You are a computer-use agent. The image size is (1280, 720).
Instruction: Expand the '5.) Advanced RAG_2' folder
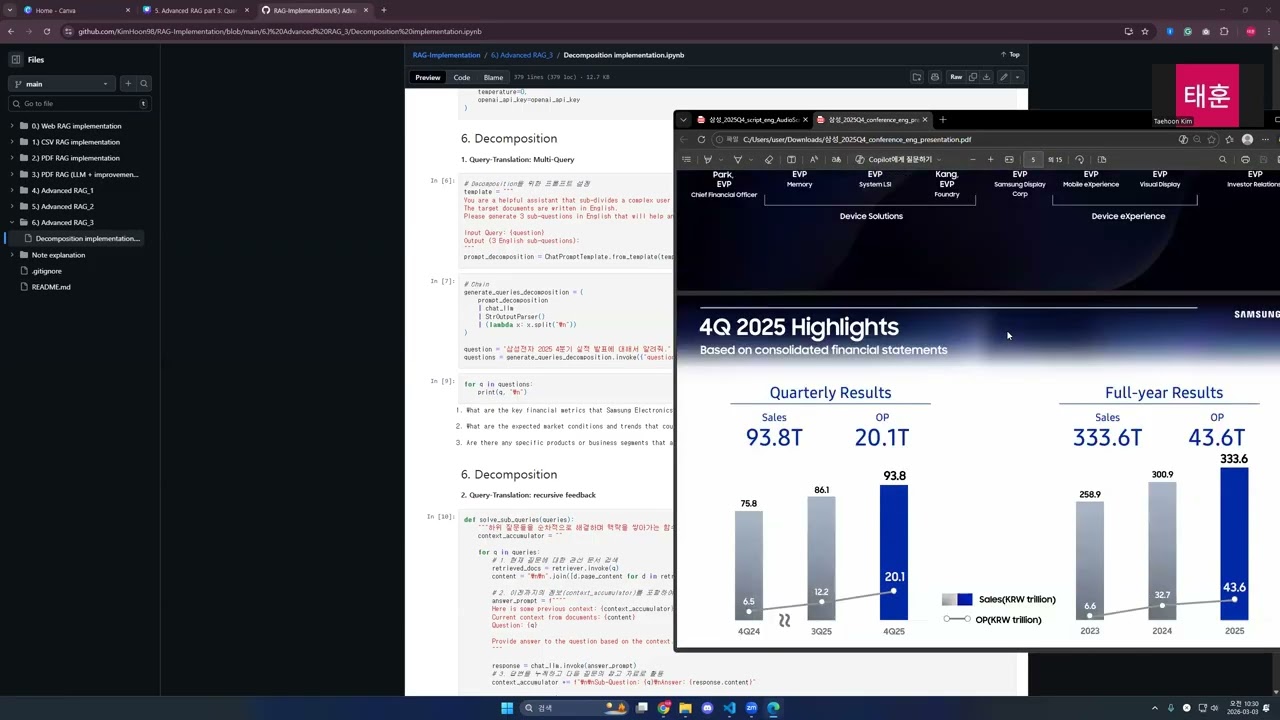pyautogui.click(x=12, y=206)
